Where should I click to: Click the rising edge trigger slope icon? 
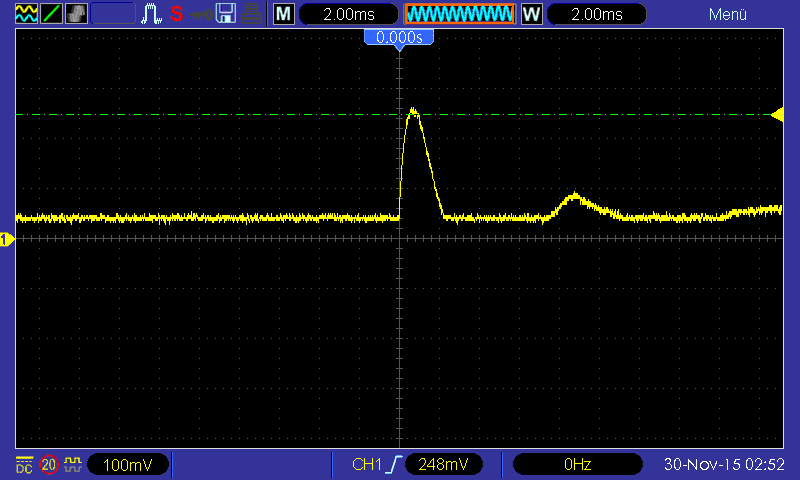click(394, 464)
